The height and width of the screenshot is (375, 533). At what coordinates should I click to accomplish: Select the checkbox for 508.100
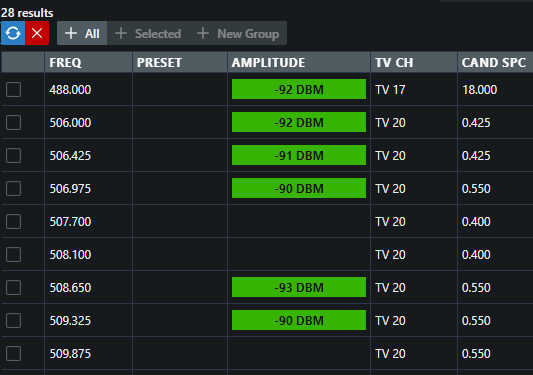14,255
